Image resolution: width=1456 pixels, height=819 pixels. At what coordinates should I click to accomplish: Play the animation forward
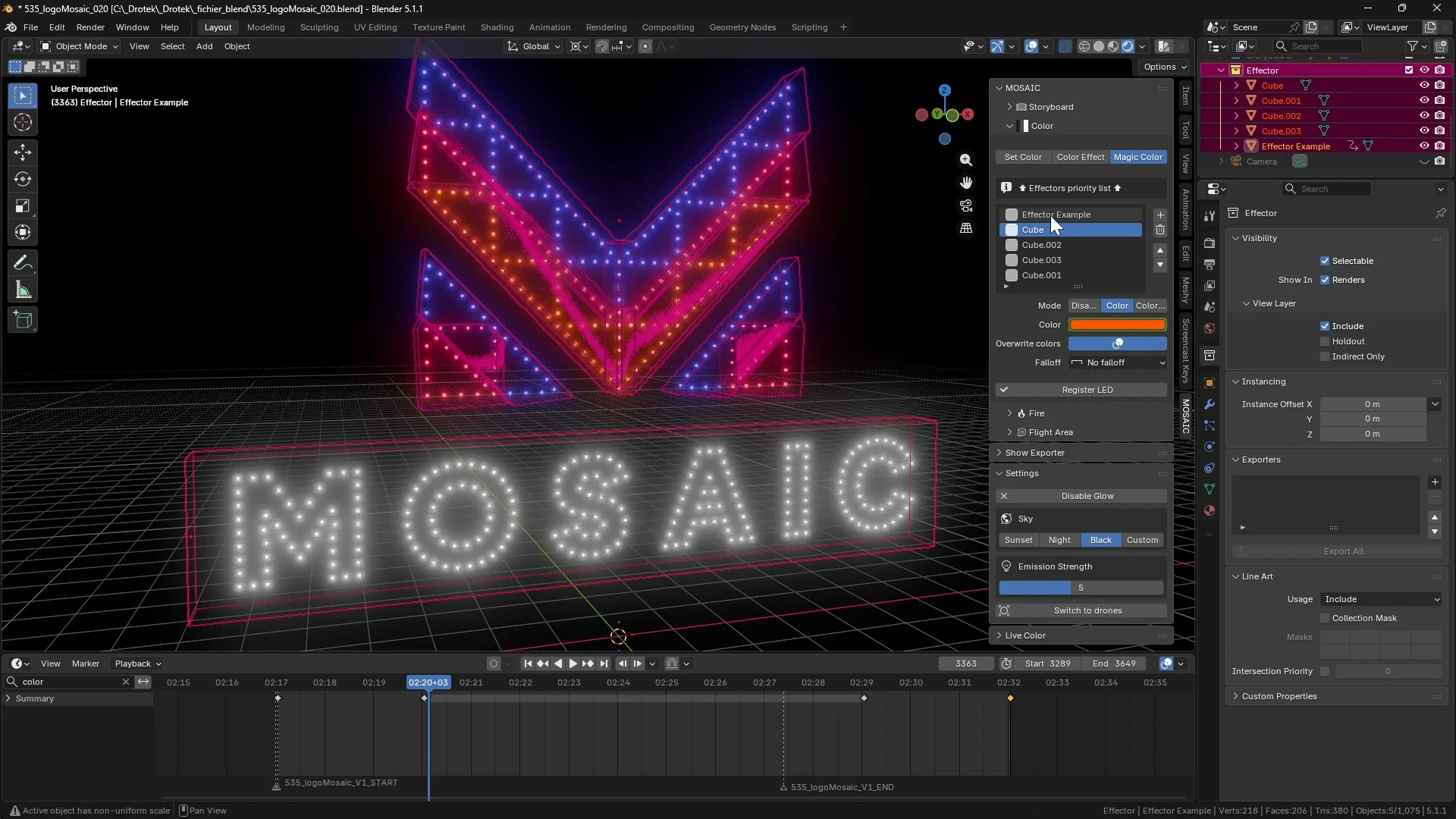pos(573,664)
